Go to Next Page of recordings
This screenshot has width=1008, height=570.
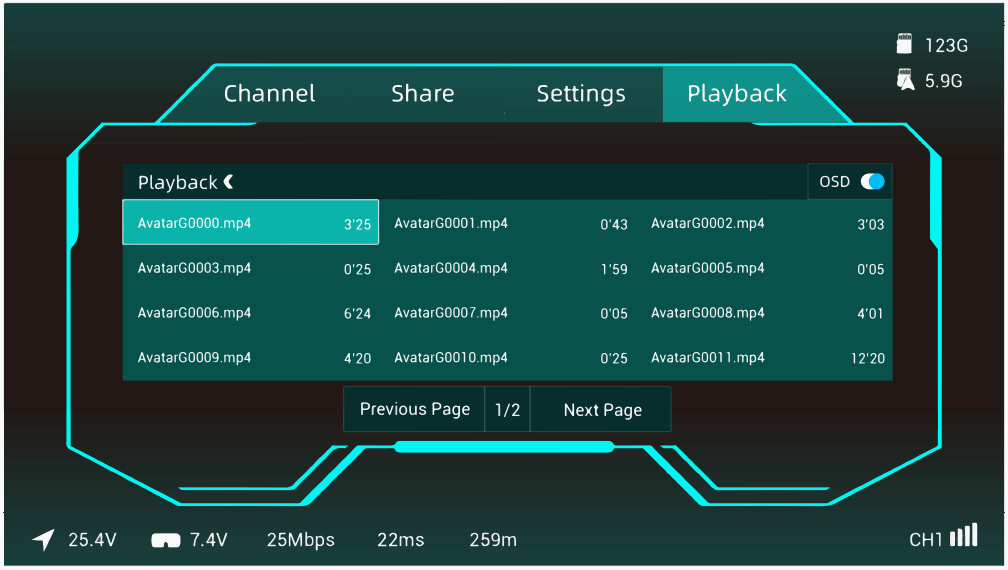tap(602, 410)
